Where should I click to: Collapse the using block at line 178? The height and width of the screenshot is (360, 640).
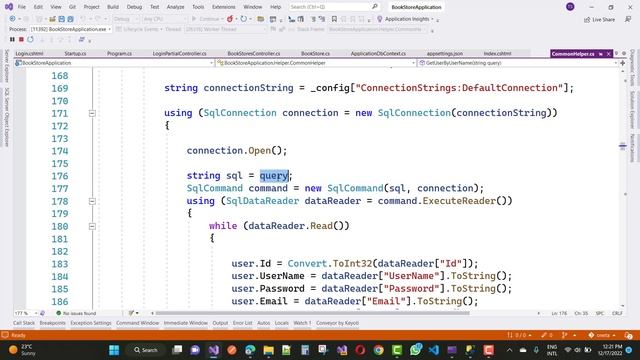(92, 201)
